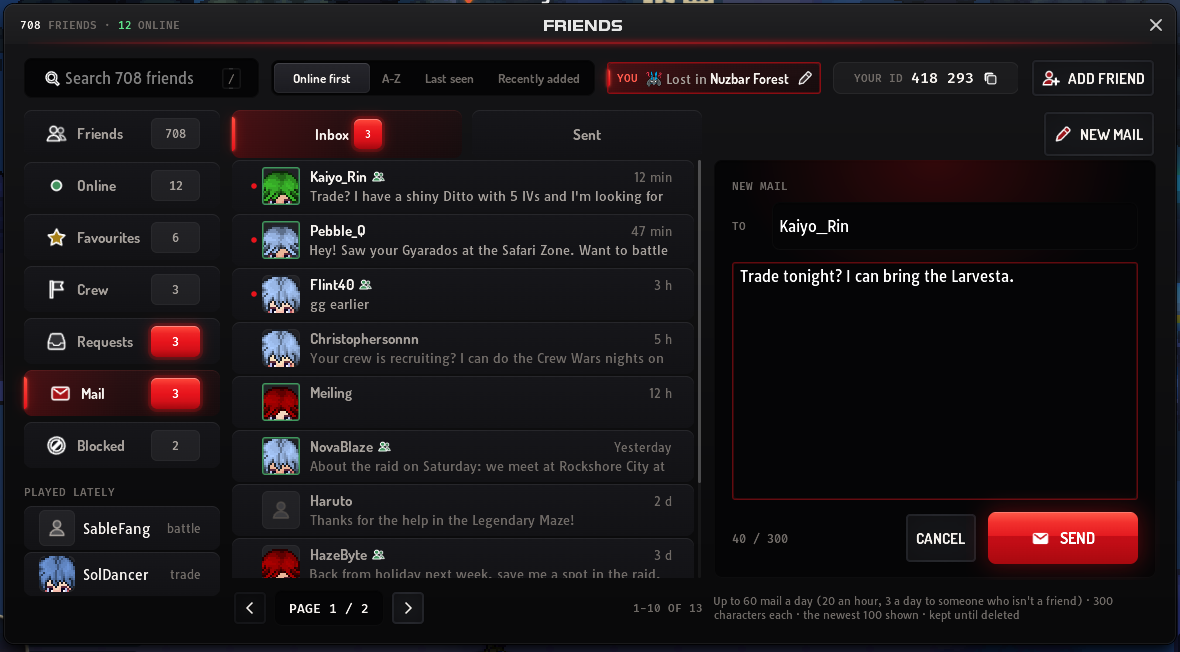Open Christophersonnn's crew recruiting message
Viewport: 1180px width, 652px height.
463,349
